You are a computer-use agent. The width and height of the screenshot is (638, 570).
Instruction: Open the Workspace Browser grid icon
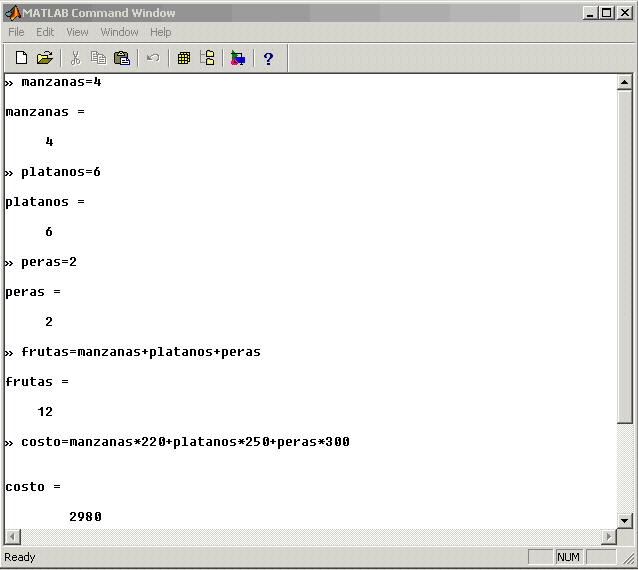pos(184,58)
